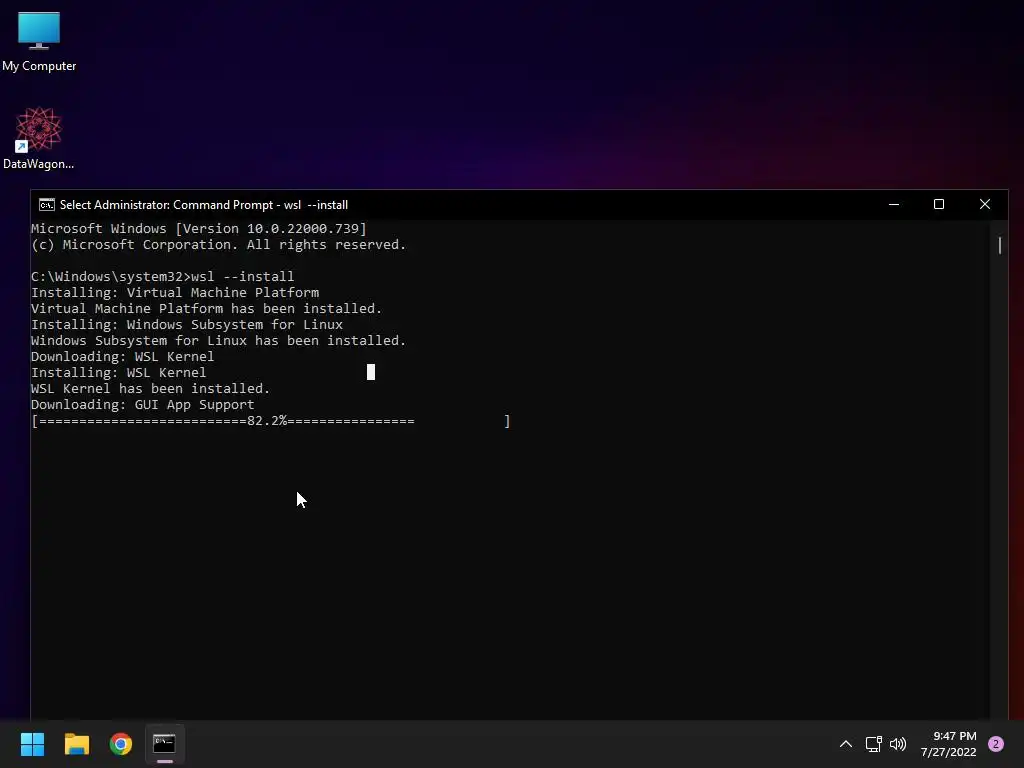Click 'Virtual Machine Platform has been installed.' line
This screenshot has width=1024, height=768.
coord(206,309)
